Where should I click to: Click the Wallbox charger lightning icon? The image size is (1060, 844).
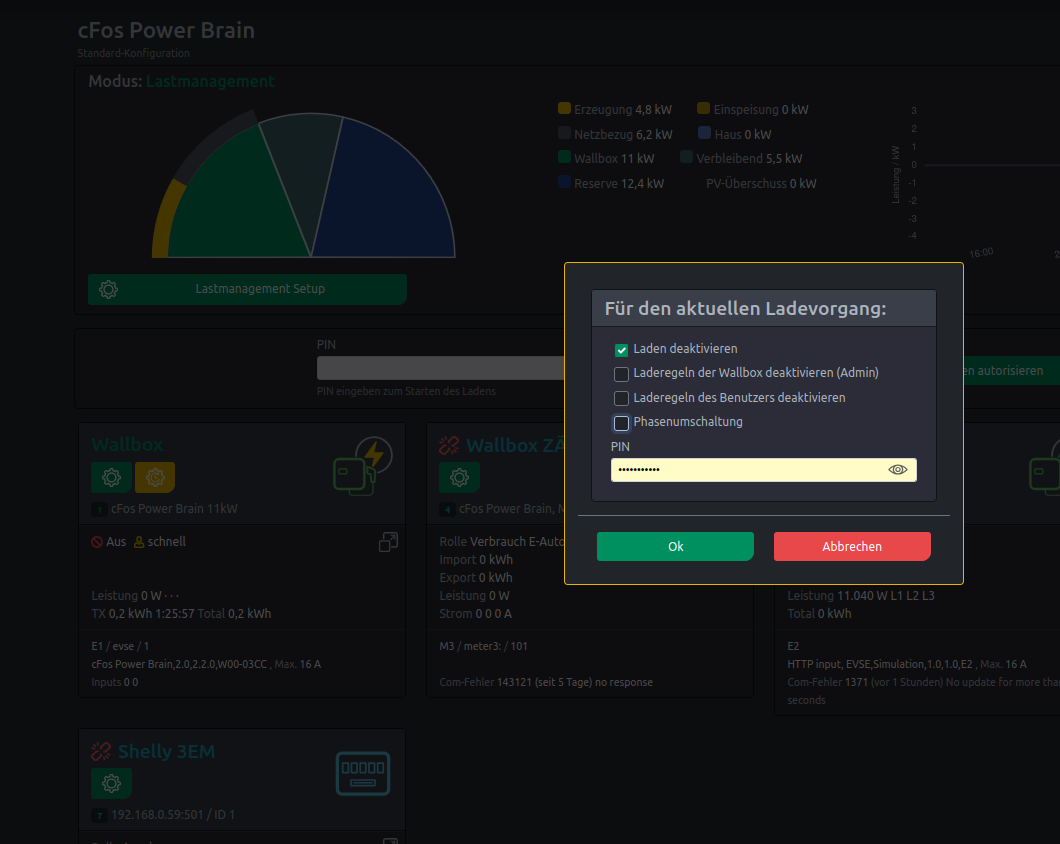363,466
